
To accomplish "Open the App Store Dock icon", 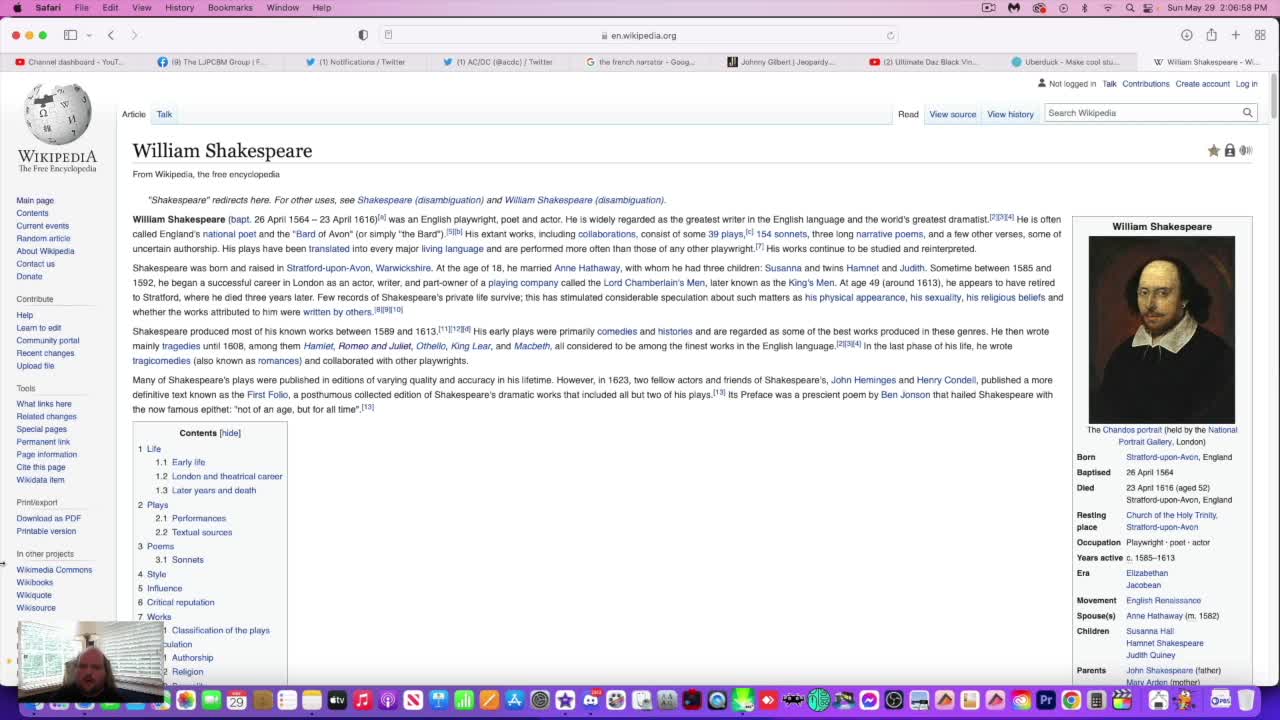I will (514, 700).
